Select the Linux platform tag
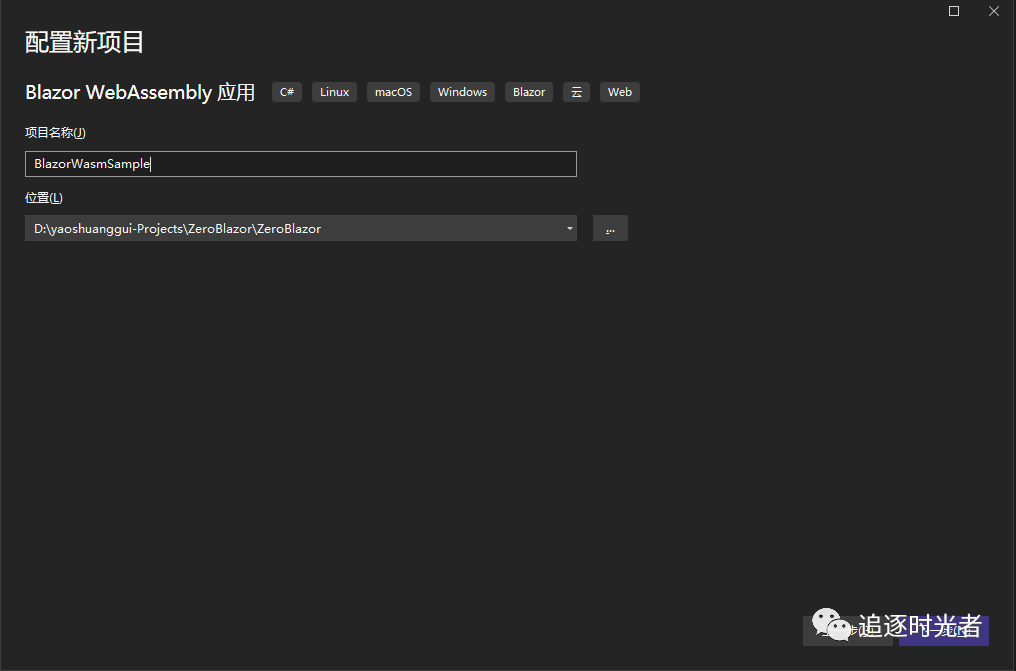The image size is (1016, 671). pyautogui.click(x=334, y=92)
